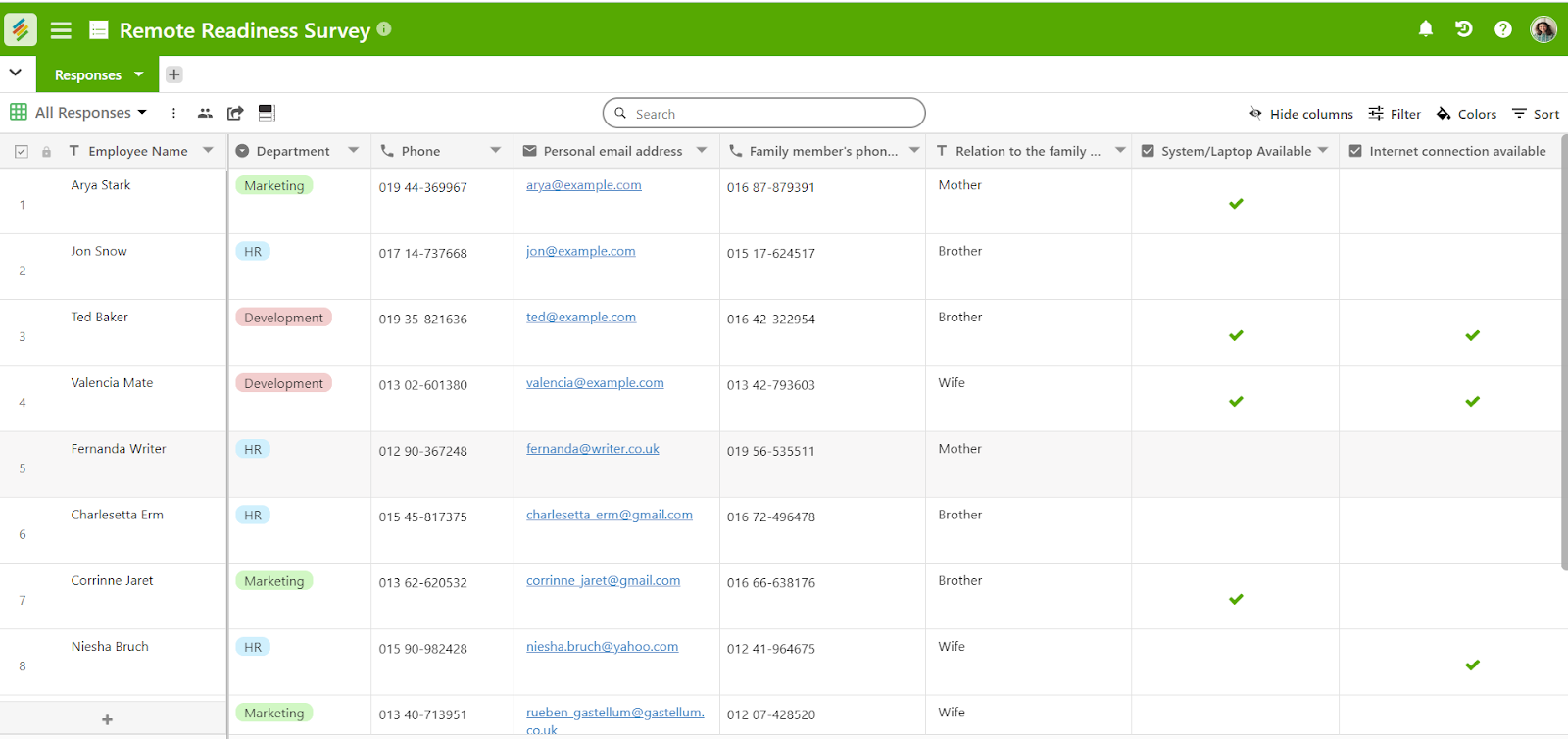This screenshot has width=1568, height=739.
Task: Select the Development tag in Ted Baker's row
Action: coord(284,318)
